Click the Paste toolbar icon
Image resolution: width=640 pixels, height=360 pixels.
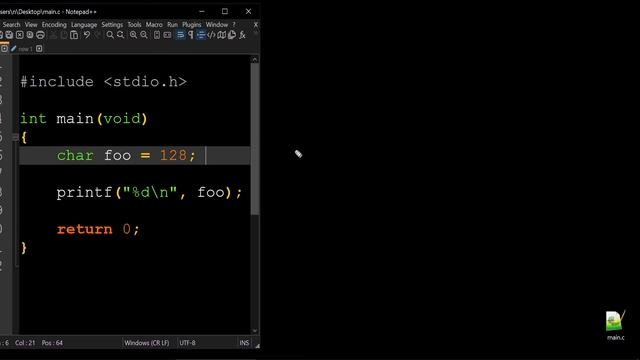[74, 35]
